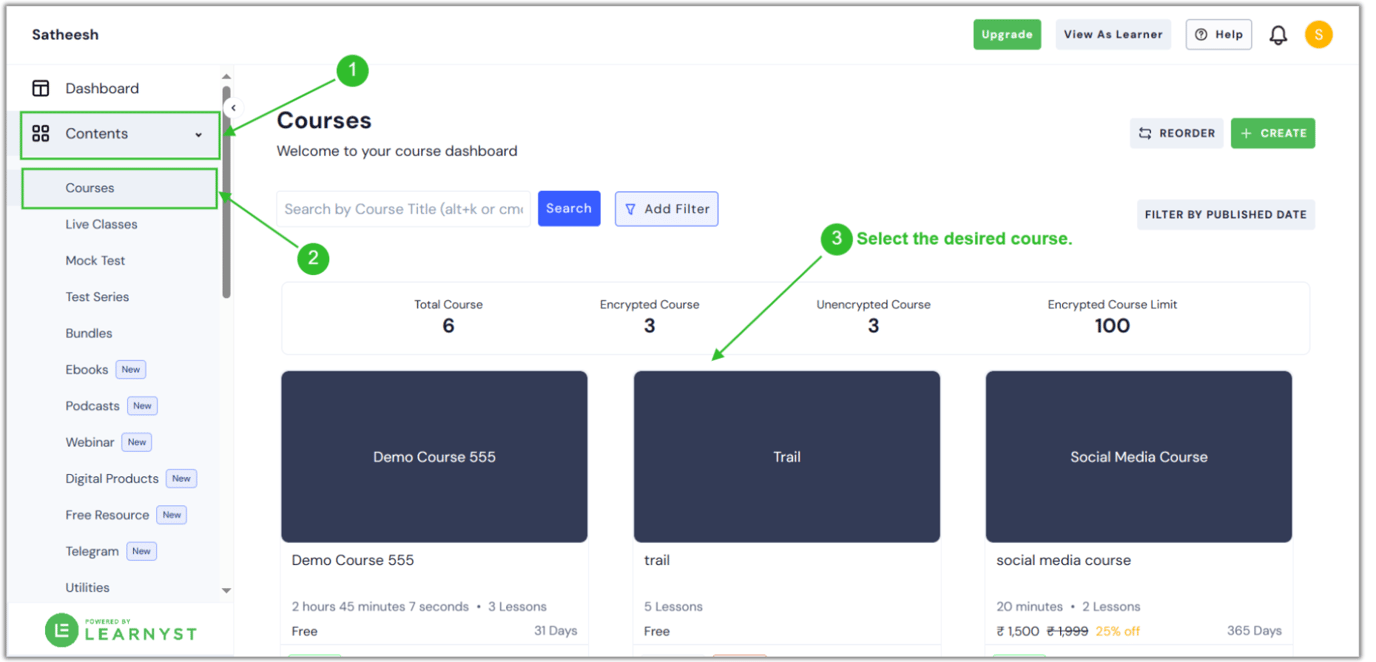Click the notification bell icon
The width and height of the screenshot is (1376, 662).
point(1278,33)
